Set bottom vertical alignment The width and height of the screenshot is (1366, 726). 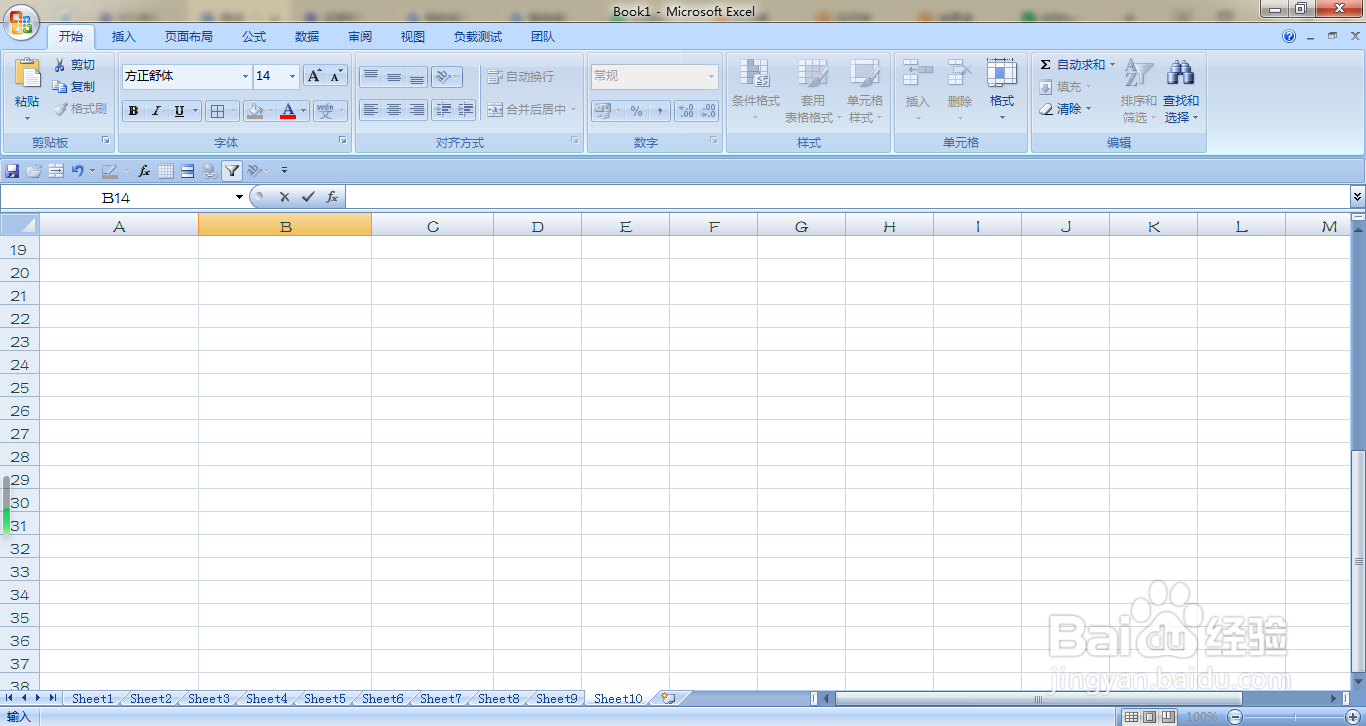click(x=417, y=77)
